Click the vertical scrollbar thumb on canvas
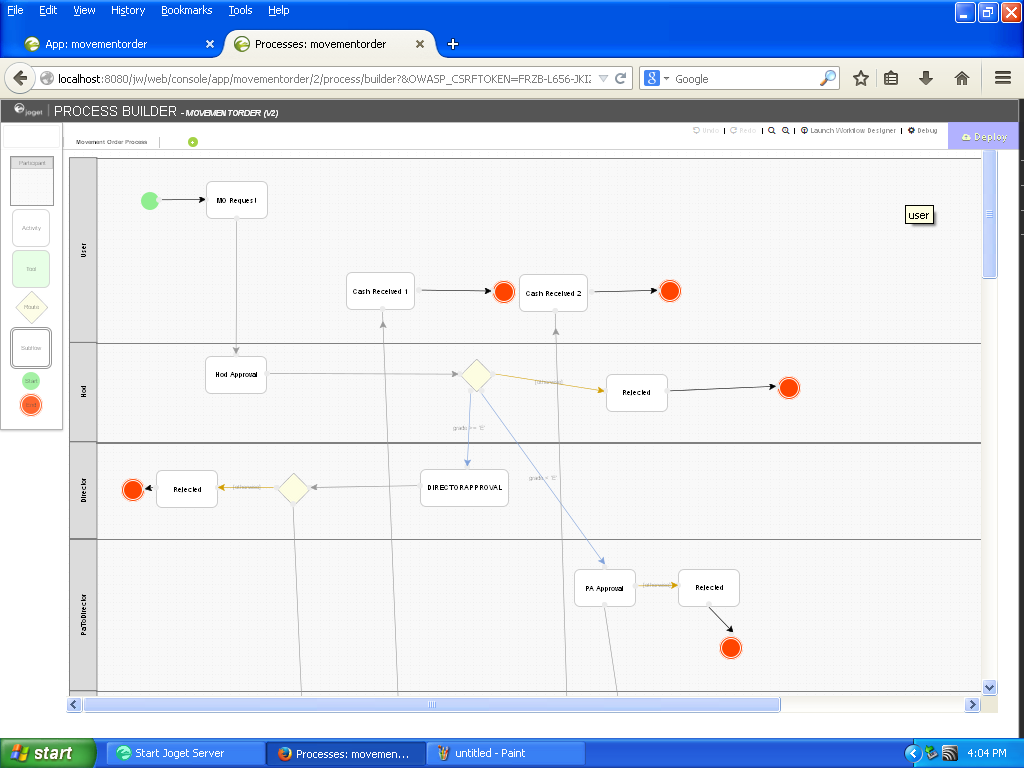The width and height of the screenshot is (1024, 768). tap(989, 214)
